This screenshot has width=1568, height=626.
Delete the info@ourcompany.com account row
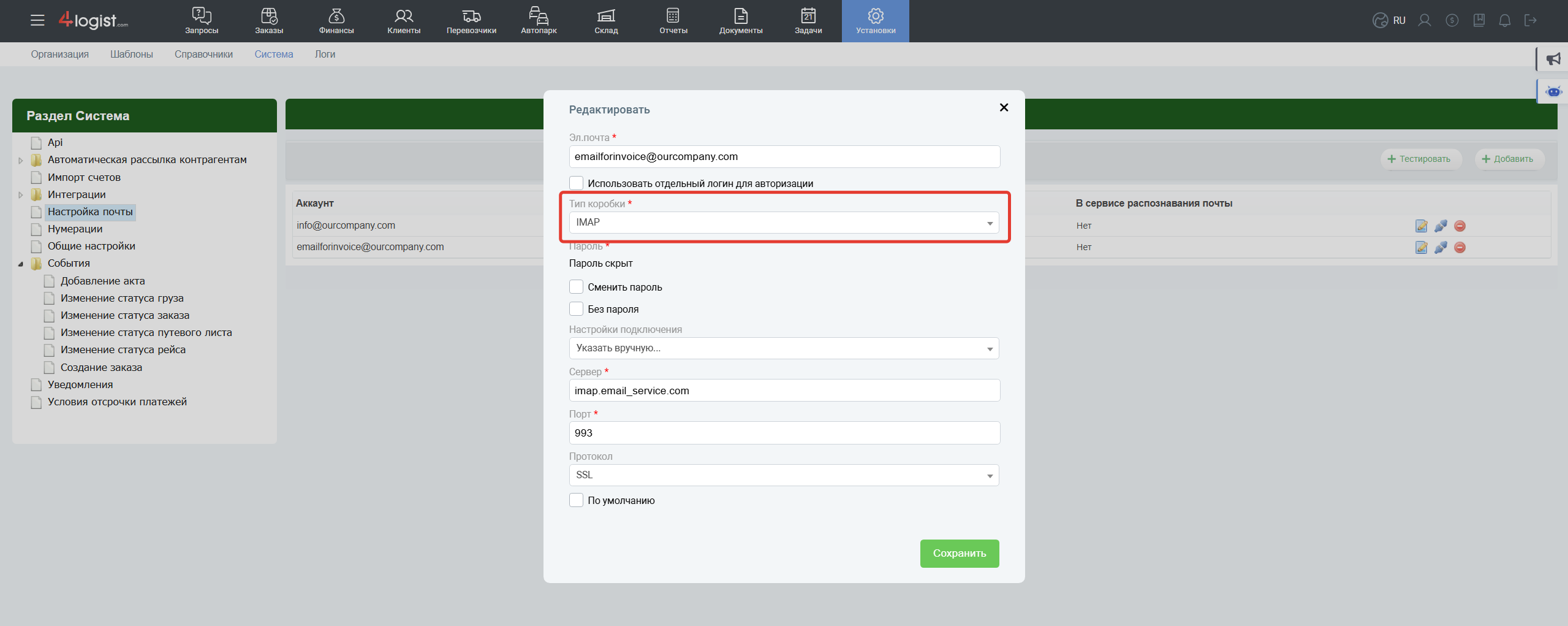point(1460,226)
